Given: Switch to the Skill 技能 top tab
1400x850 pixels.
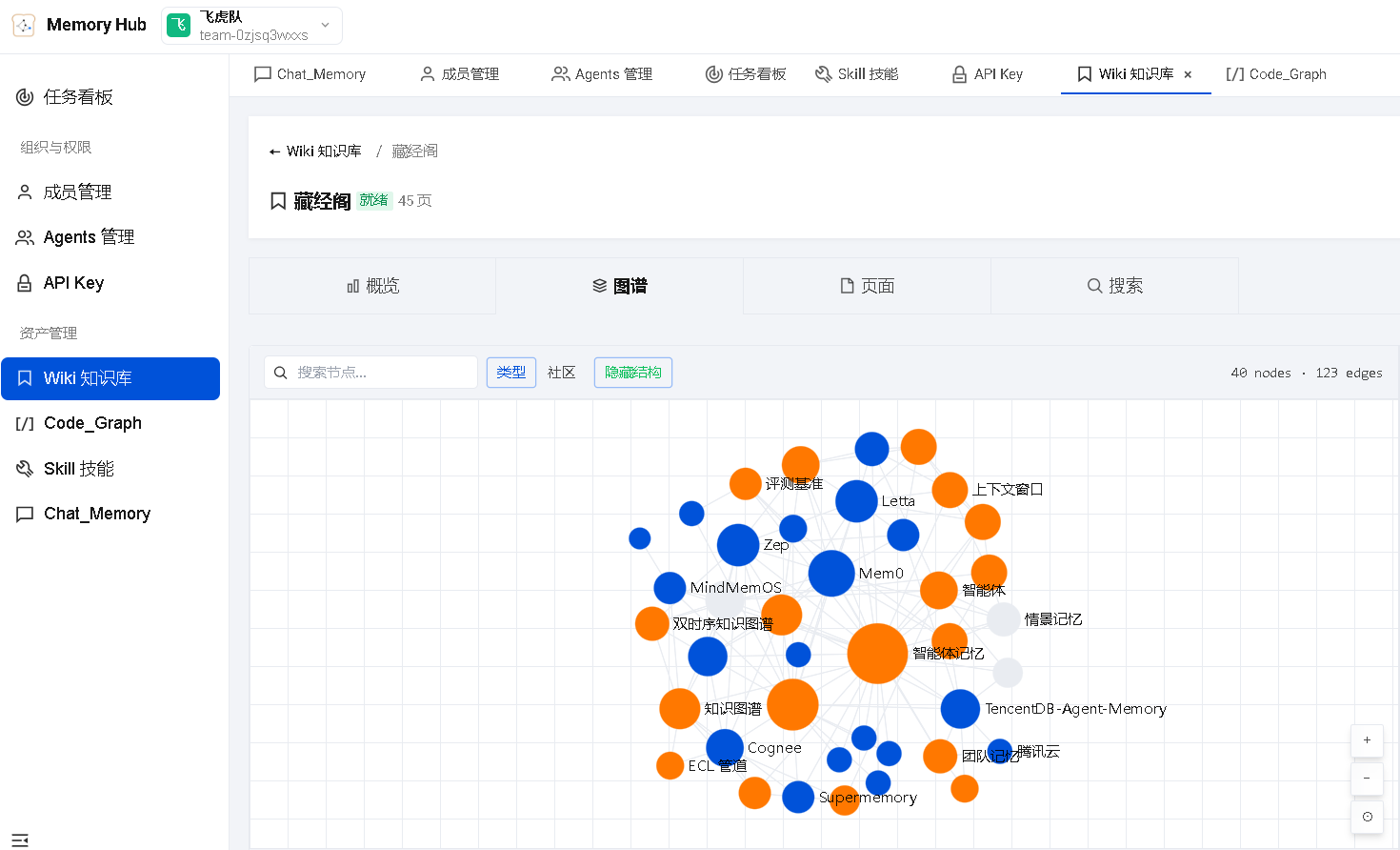Looking at the screenshot, I should pos(857,74).
